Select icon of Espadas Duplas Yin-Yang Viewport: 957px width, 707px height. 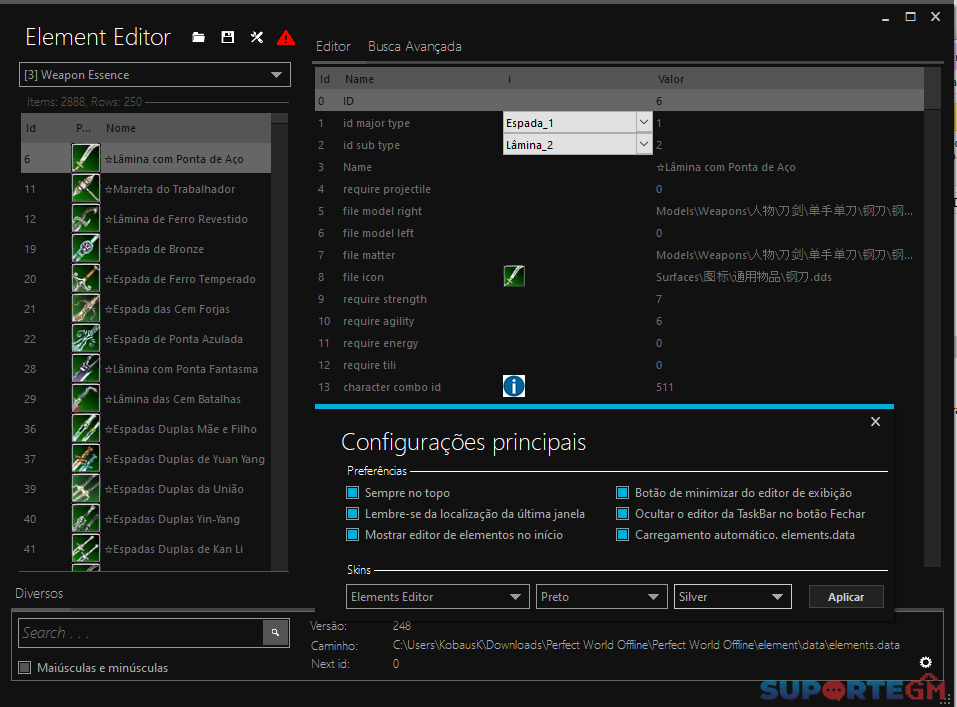[x=85, y=518]
